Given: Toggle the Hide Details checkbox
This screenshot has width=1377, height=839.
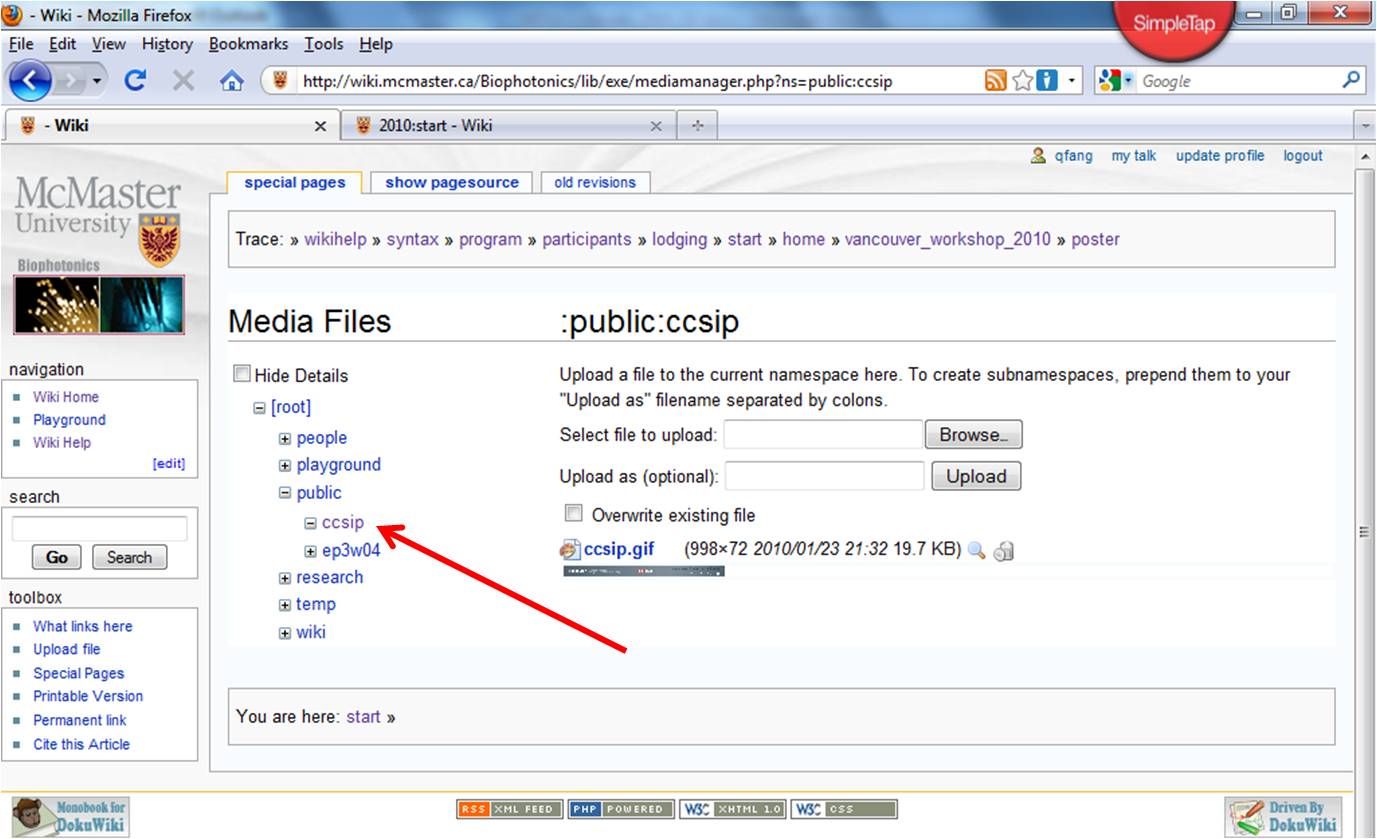Looking at the screenshot, I should [242, 374].
